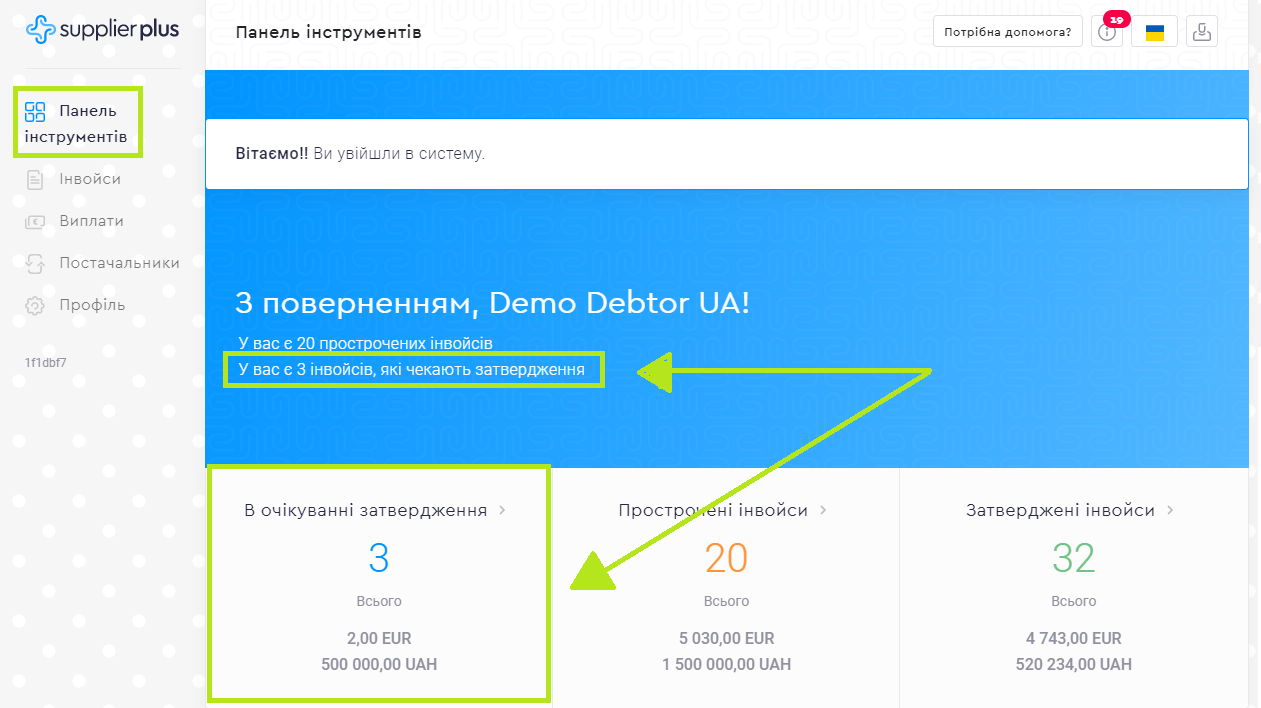Click the Постачальники sidebar icon

(x=35, y=264)
